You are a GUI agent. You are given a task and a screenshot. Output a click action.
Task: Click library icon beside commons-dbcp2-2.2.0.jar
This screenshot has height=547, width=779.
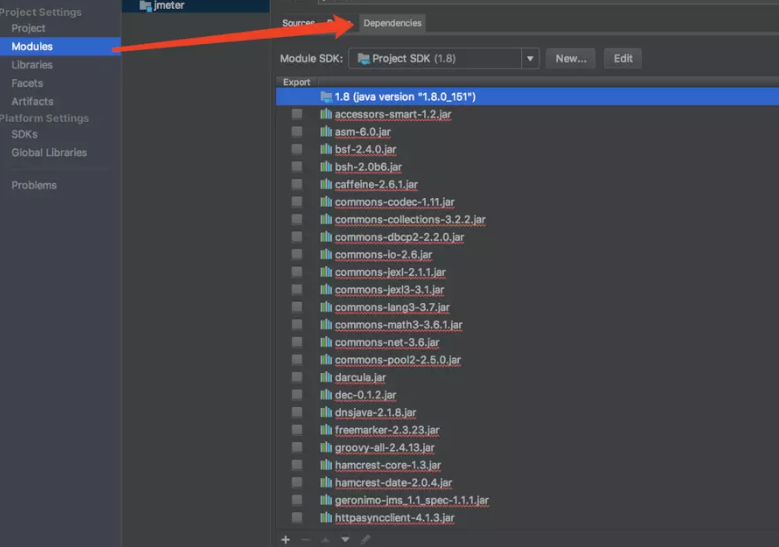coord(326,237)
